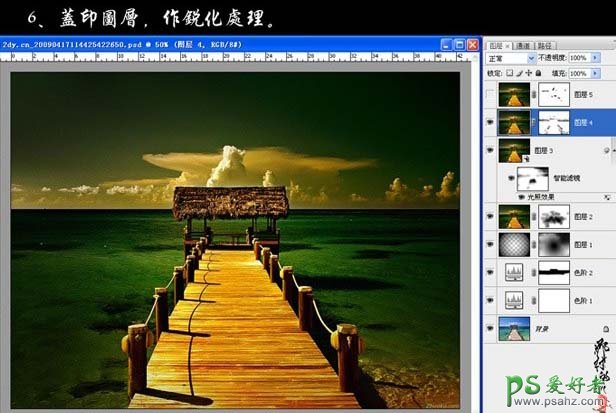
Task: Click the lock image pixels brush icon
Action: point(520,73)
